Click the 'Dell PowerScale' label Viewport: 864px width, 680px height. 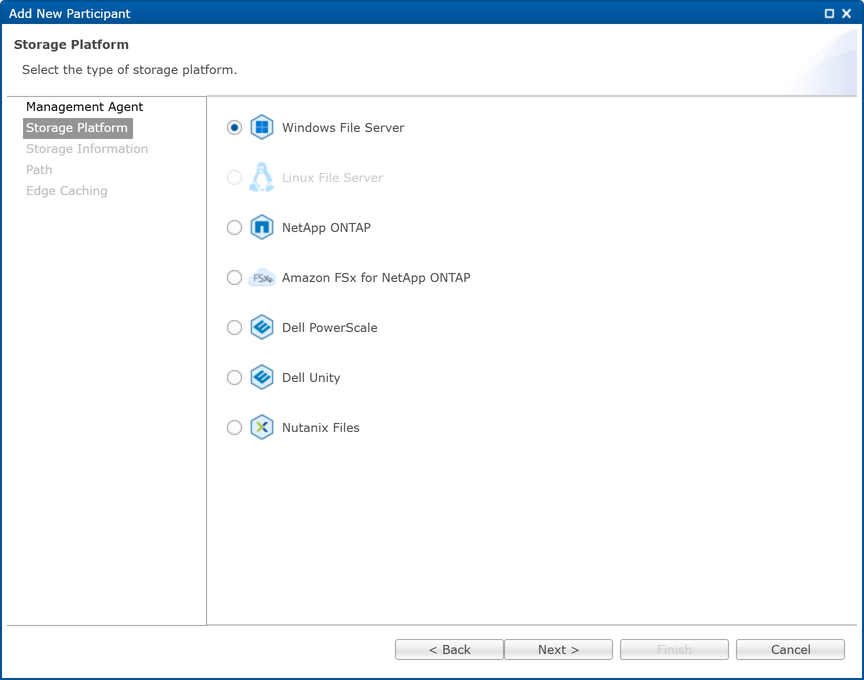(330, 327)
